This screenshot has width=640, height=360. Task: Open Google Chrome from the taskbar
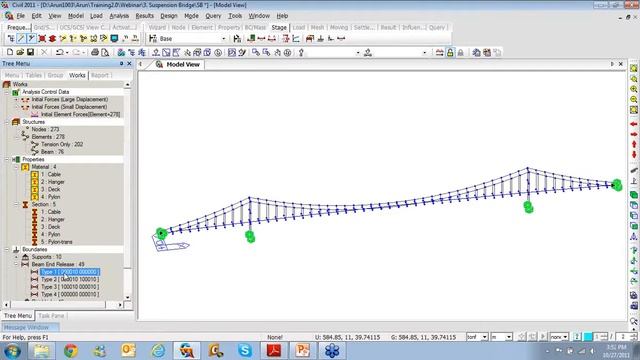(x=71, y=351)
